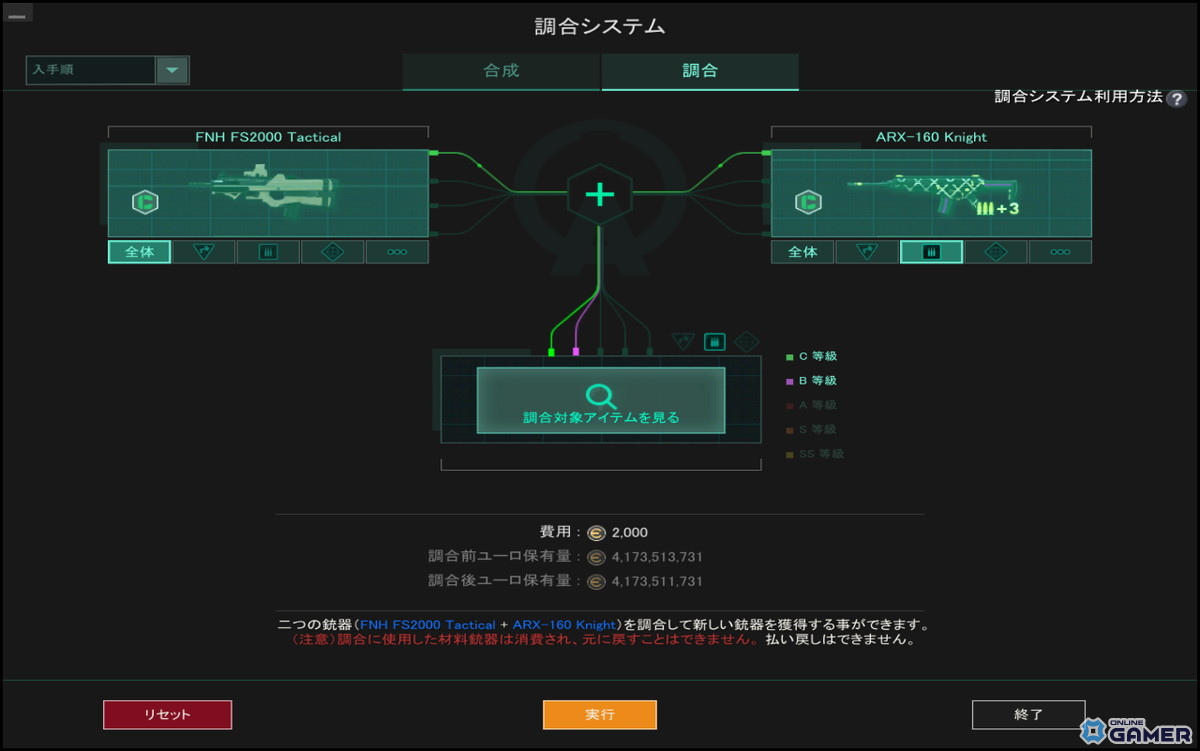Select the magazine filter icon under FNH FS2000 Tactical

(267, 251)
